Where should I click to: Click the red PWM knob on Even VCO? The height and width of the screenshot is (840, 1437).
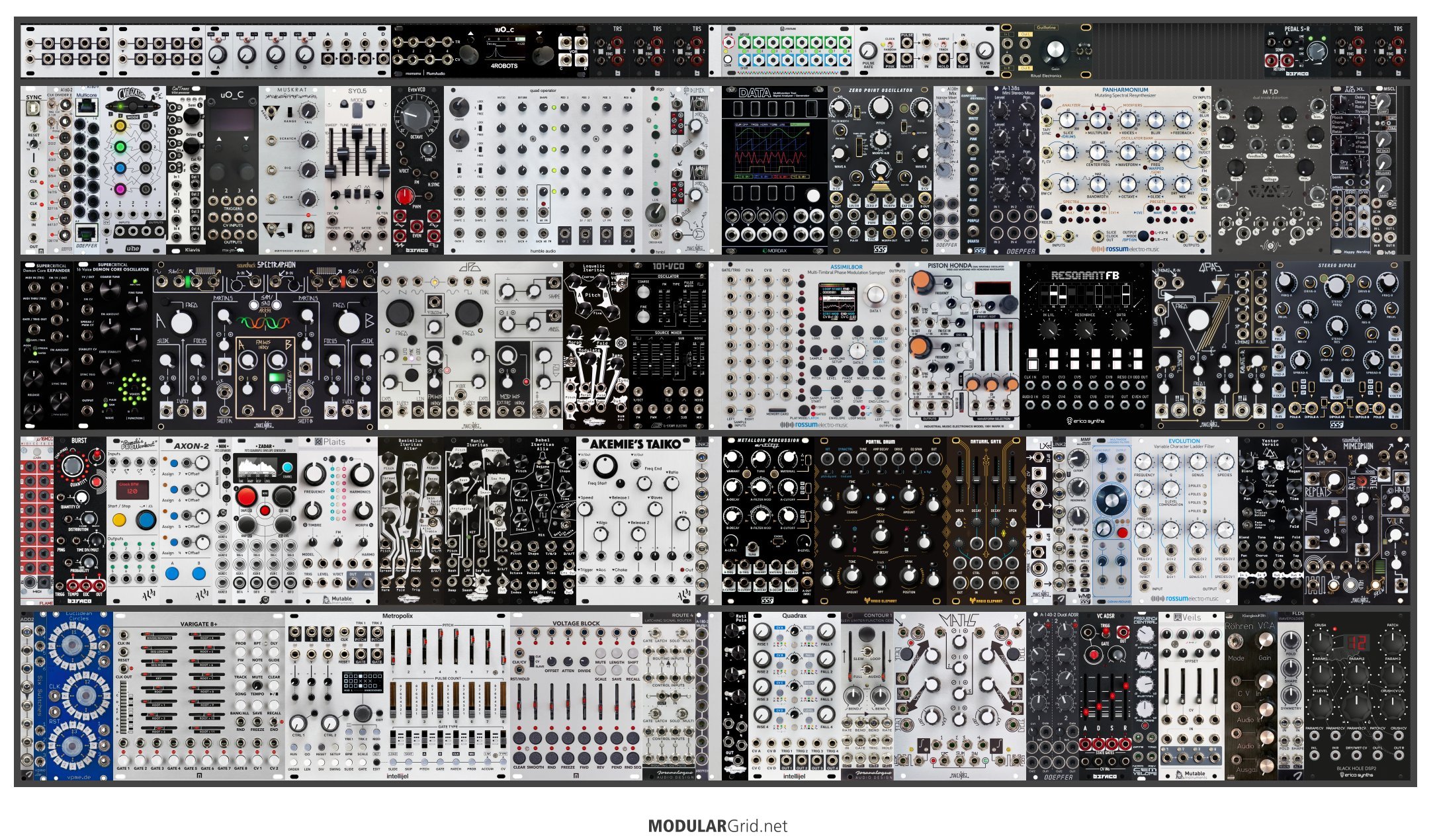coord(405,196)
